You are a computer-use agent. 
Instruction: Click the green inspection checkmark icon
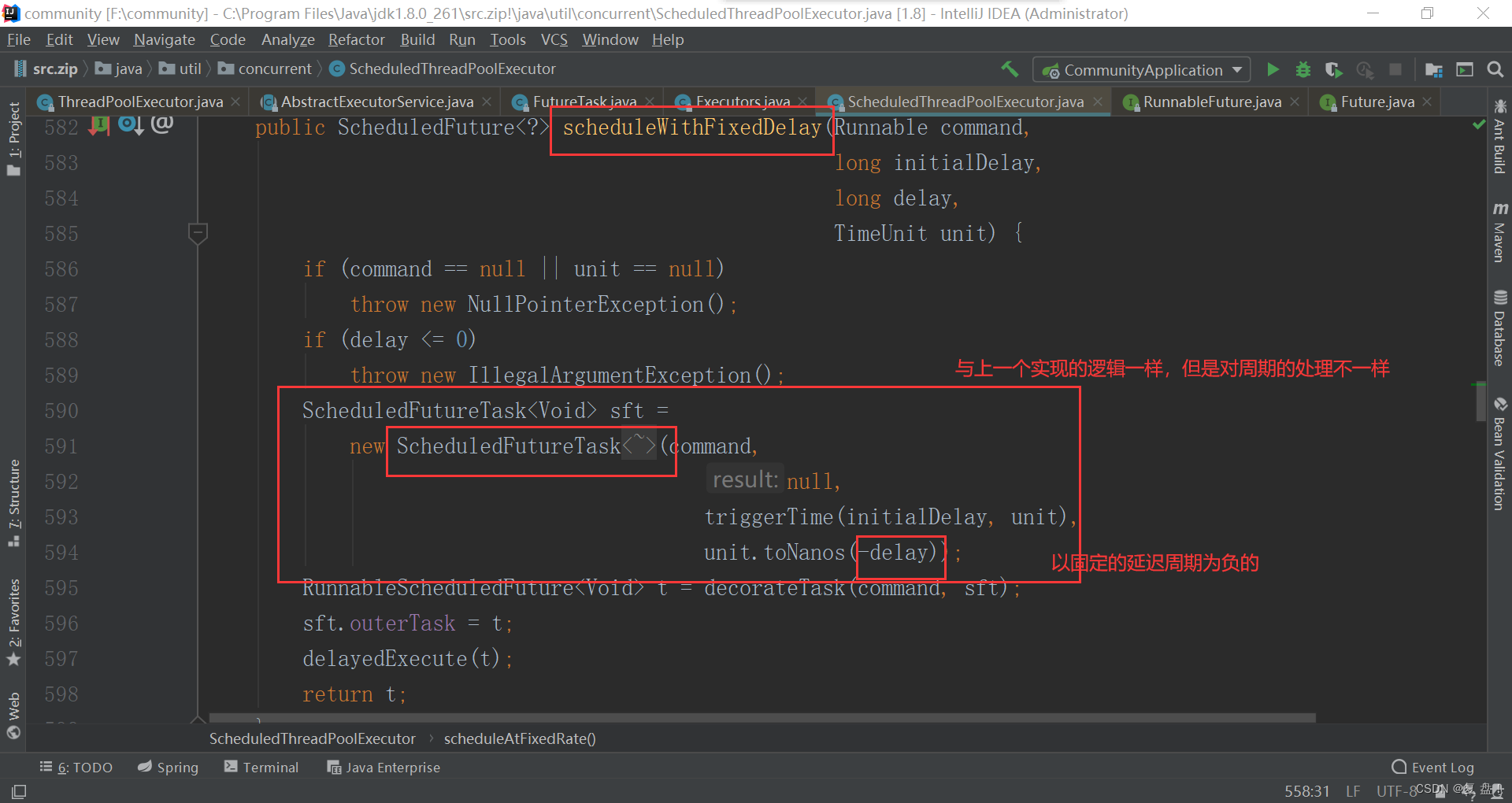(1478, 124)
